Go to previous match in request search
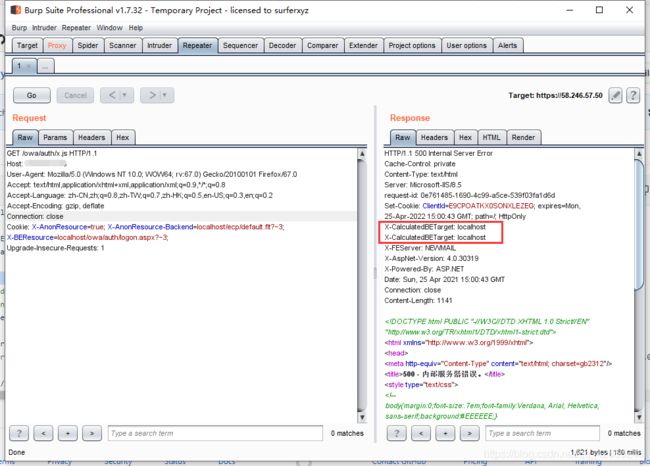Image resolution: width=650 pixels, height=466 pixels. click(43, 433)
